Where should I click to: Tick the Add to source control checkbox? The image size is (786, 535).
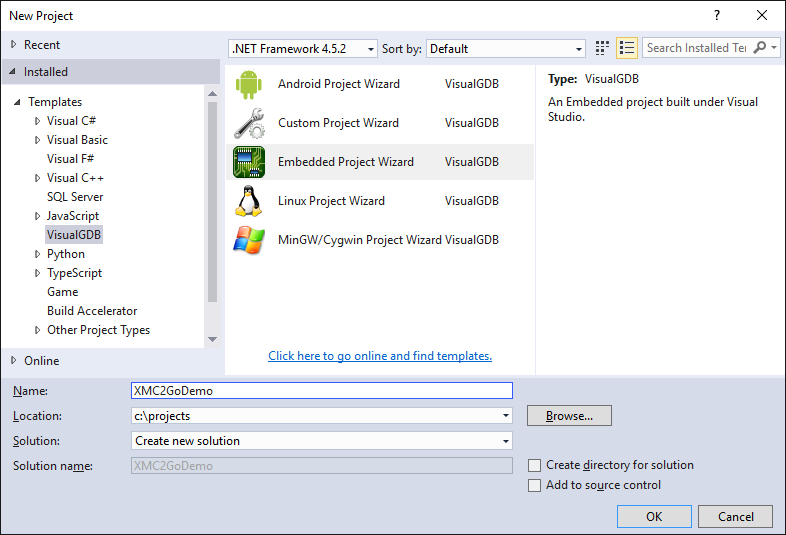pyautogui.click(x=534, y=485)
